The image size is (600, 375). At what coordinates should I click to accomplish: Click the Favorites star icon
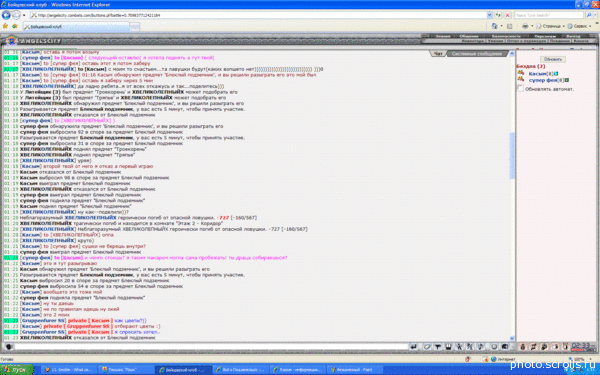(5, 26)
